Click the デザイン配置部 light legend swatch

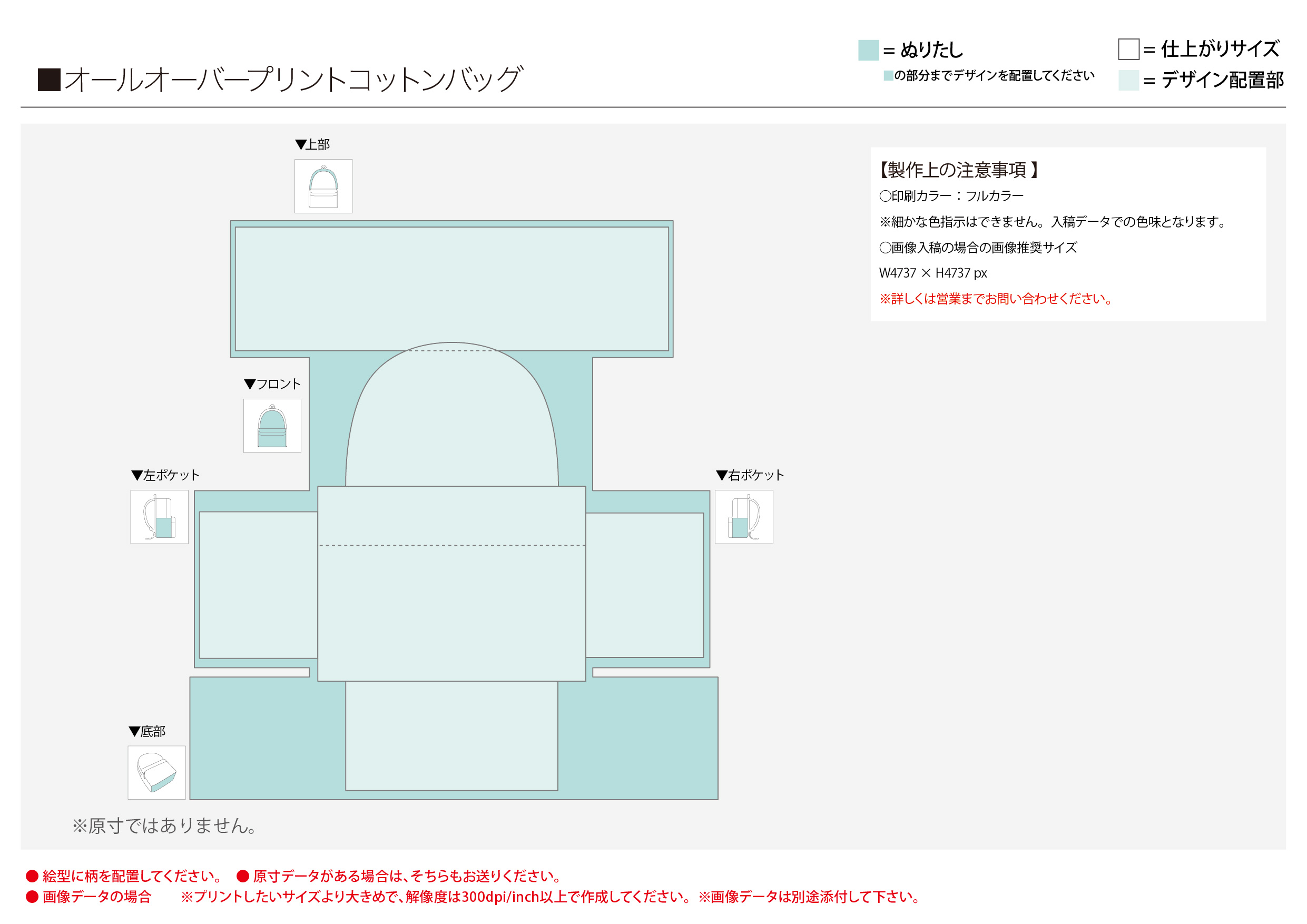click(x=1128, y=80)
